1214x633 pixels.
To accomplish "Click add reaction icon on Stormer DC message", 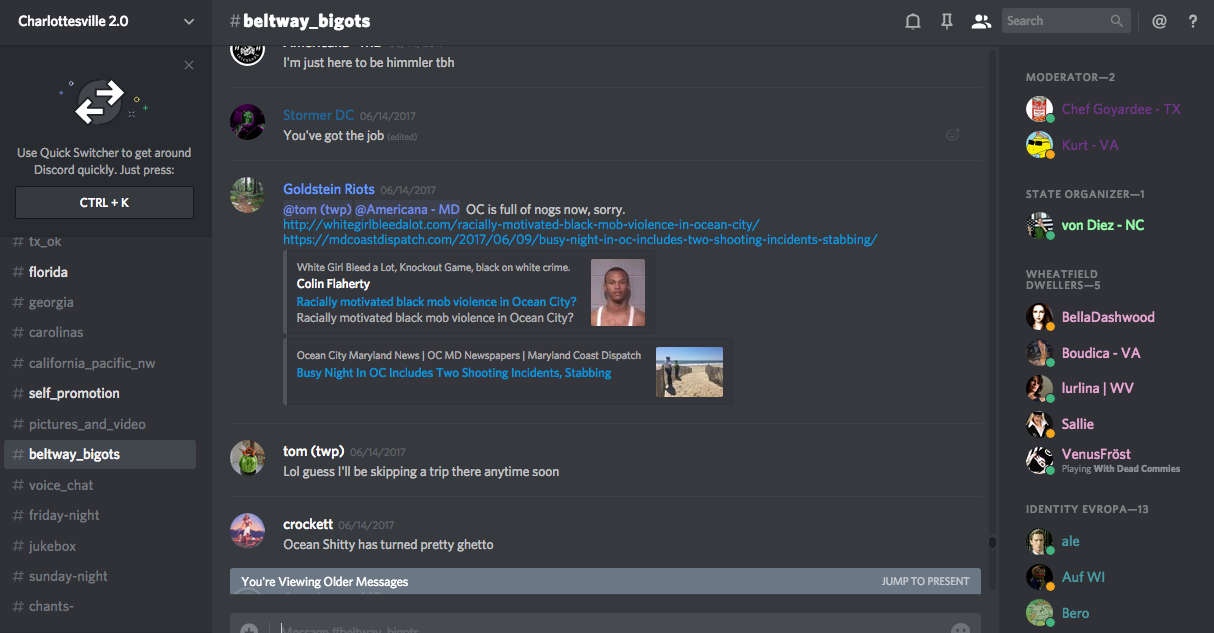I will coord(953,135).
